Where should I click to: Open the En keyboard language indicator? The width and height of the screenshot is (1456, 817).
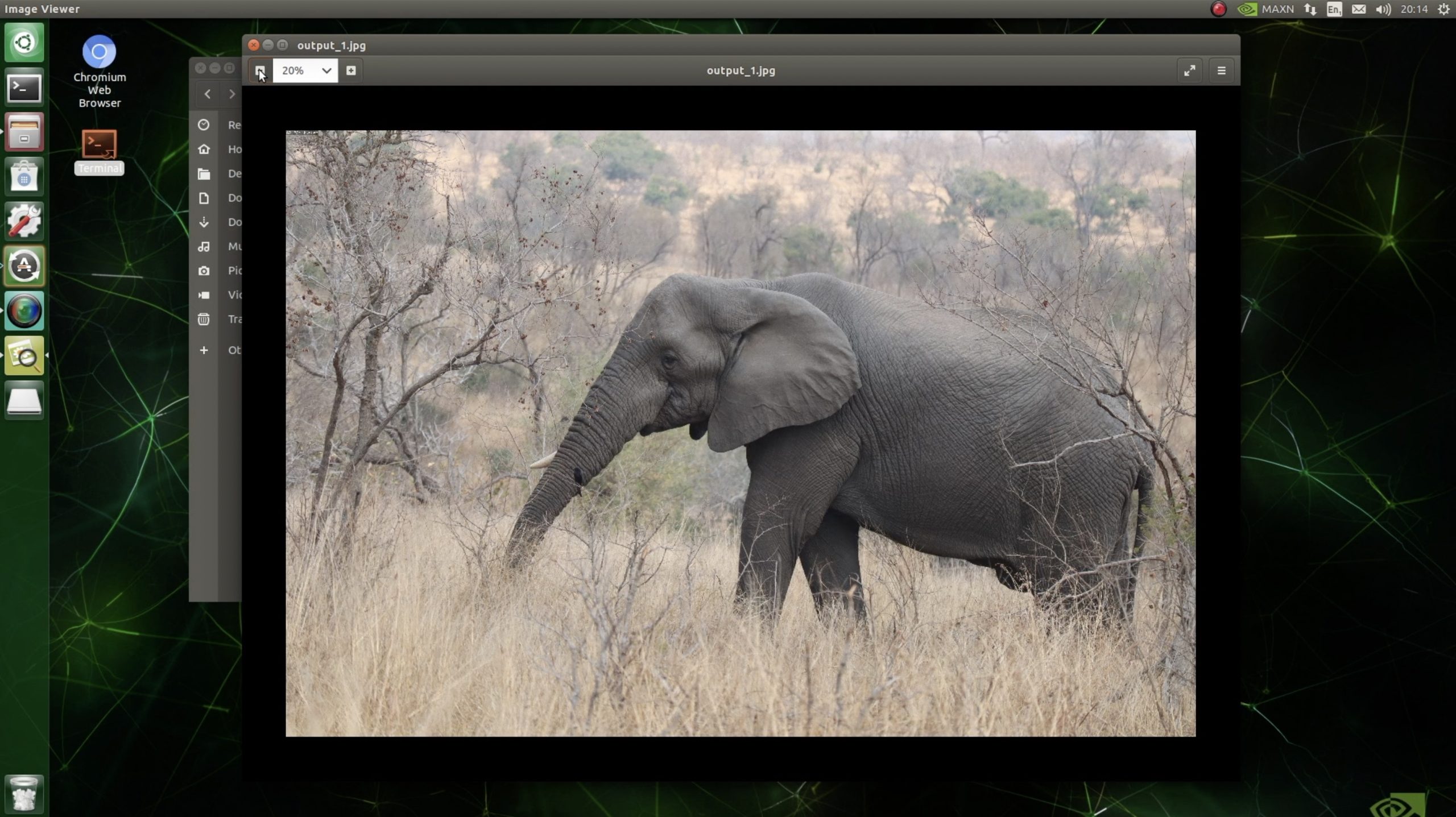(1334, 9)
